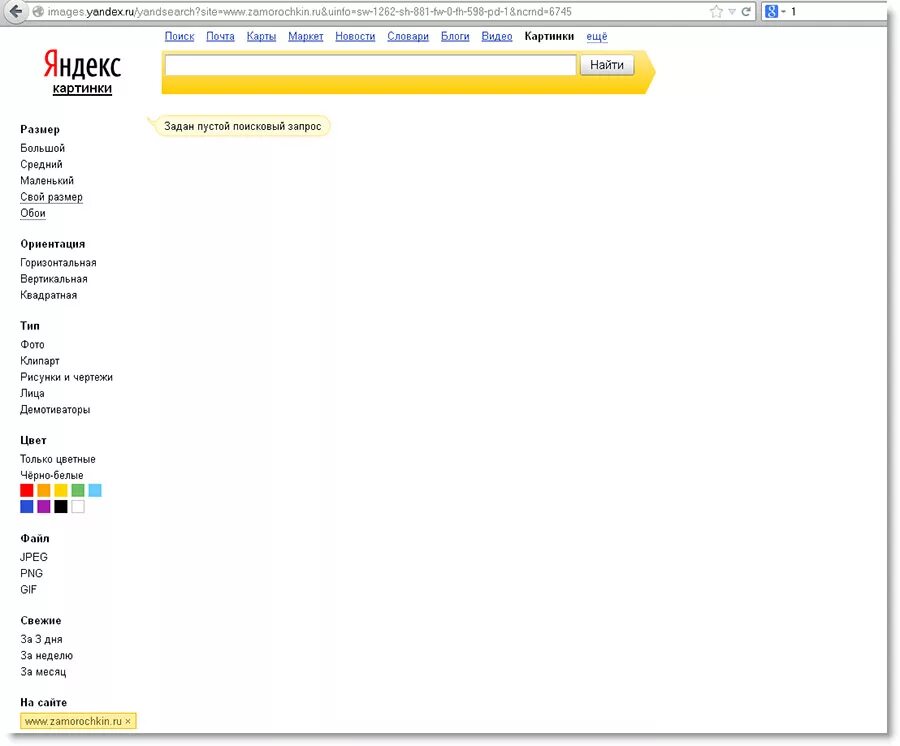Filter files by GIF format
900x746 pixels.
point(29,589)
